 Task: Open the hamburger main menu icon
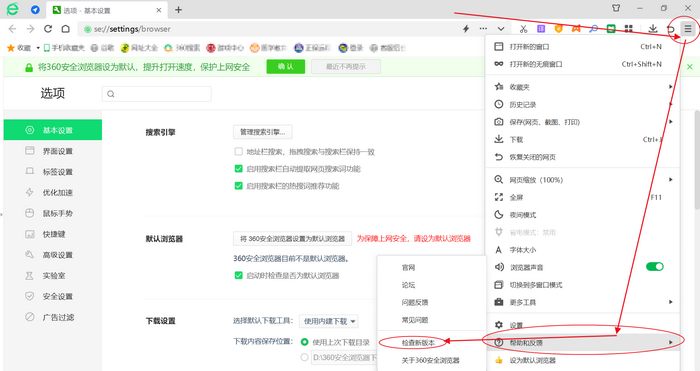(688, 29)
